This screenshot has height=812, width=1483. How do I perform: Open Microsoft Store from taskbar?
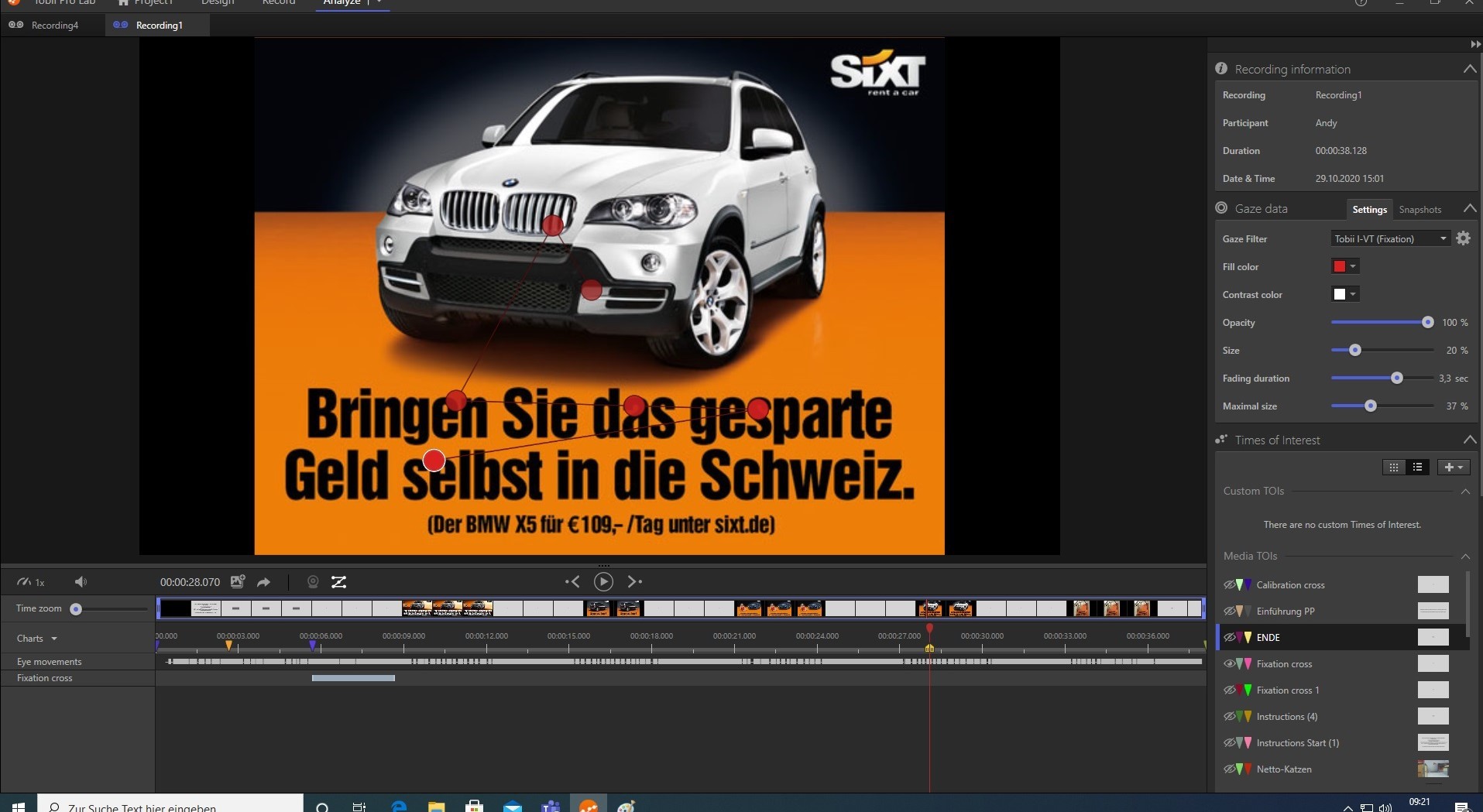(474, 807)
